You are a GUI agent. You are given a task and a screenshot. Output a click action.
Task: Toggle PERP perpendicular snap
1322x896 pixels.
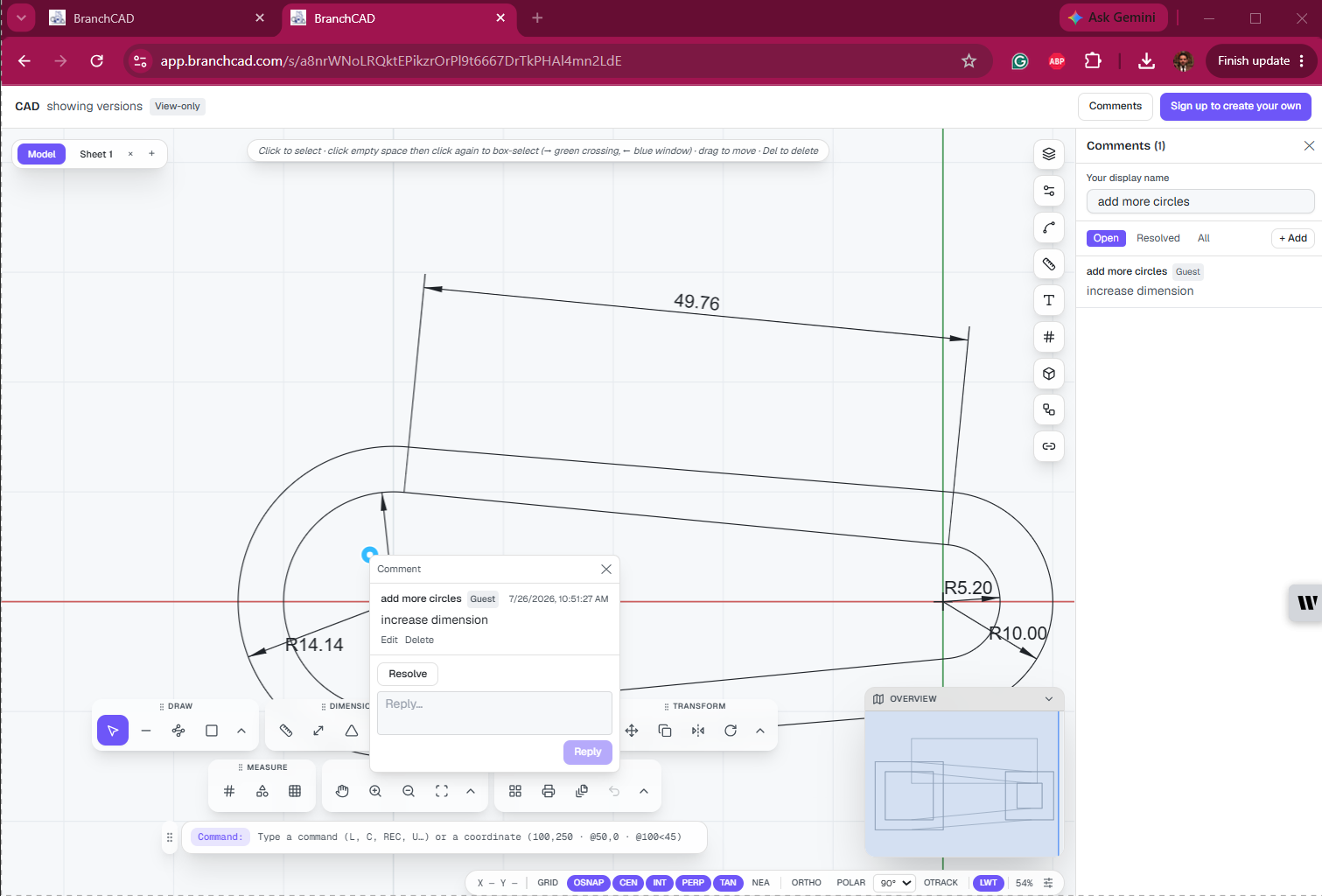(x=693, y=883)
